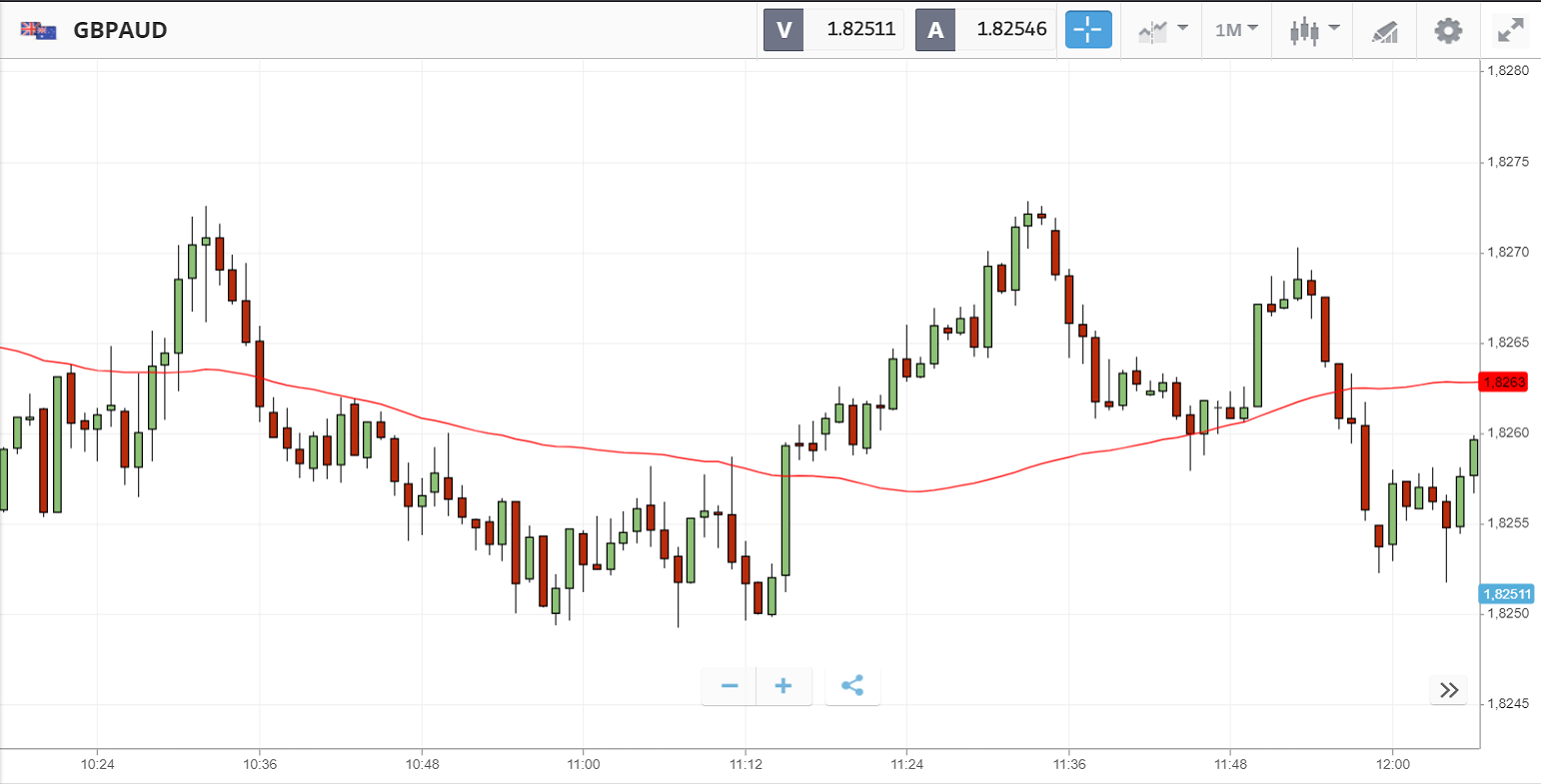The width and height of the screenshot is (1541, 784).
Task: Click the blue 1,82511 current price label
Action: [x=1504, y=594]
